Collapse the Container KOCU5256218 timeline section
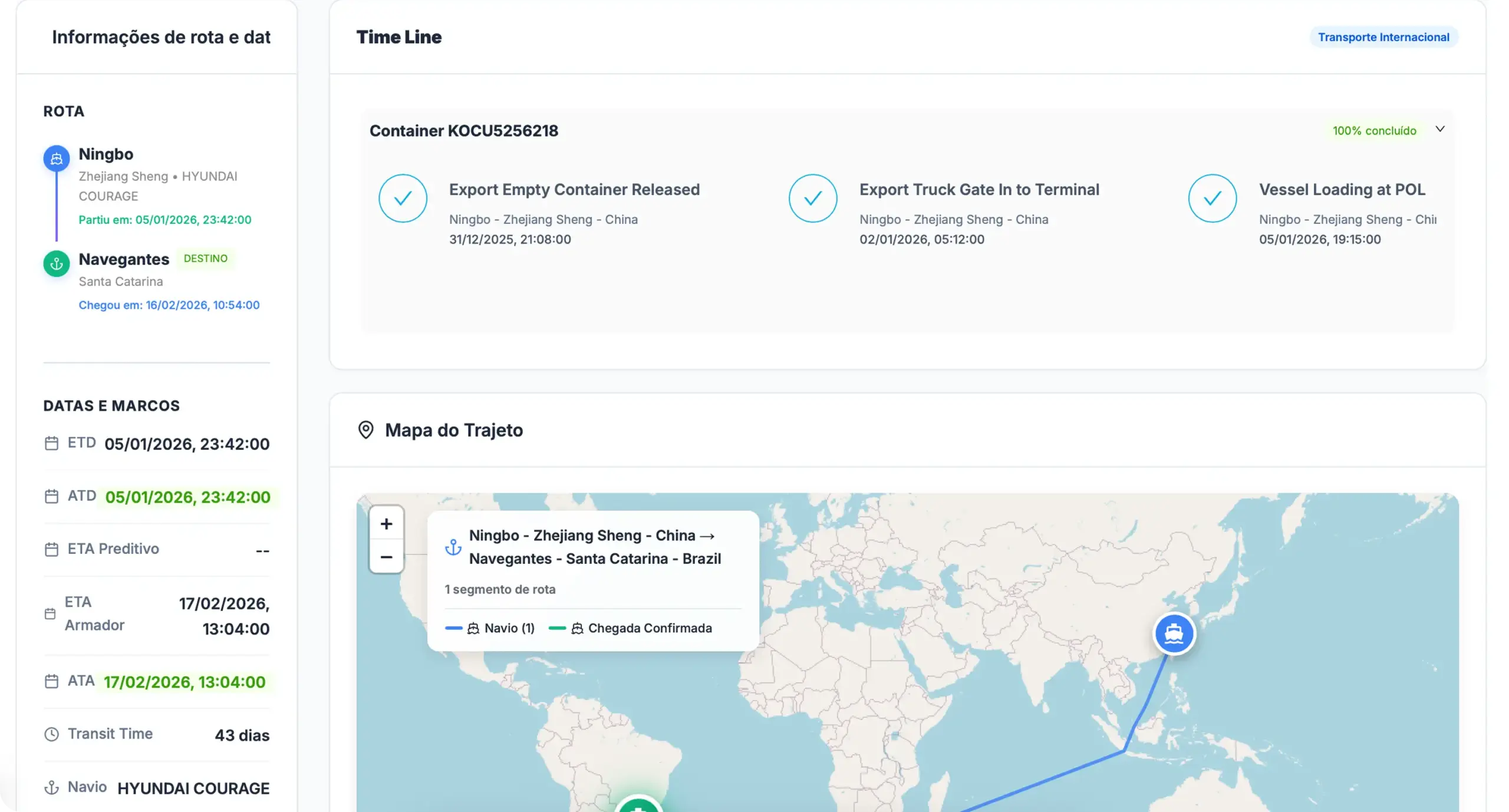The image size is (1509, 812). [x=1441, y=129]
